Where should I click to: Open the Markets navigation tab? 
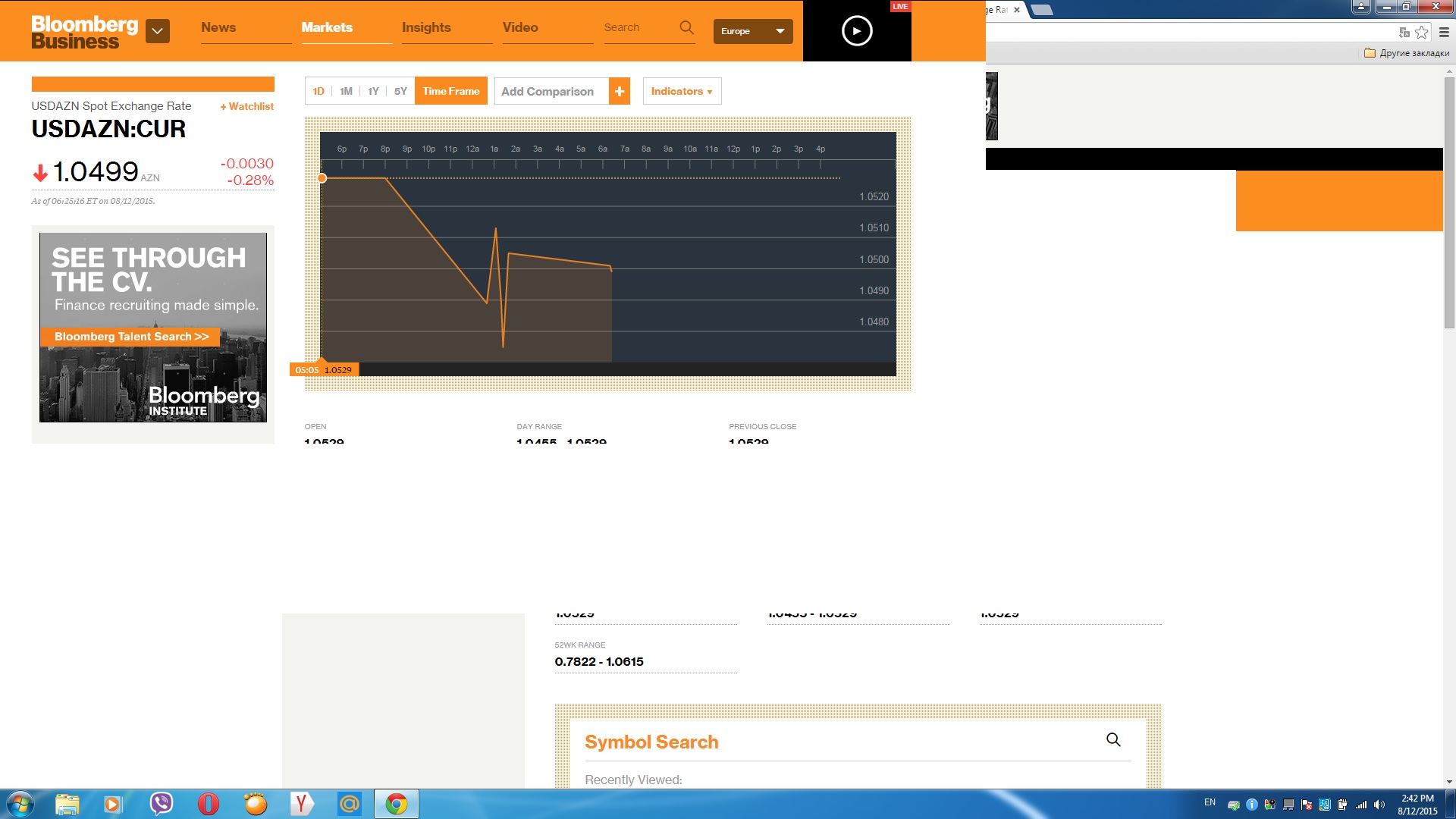pos(327,27)
